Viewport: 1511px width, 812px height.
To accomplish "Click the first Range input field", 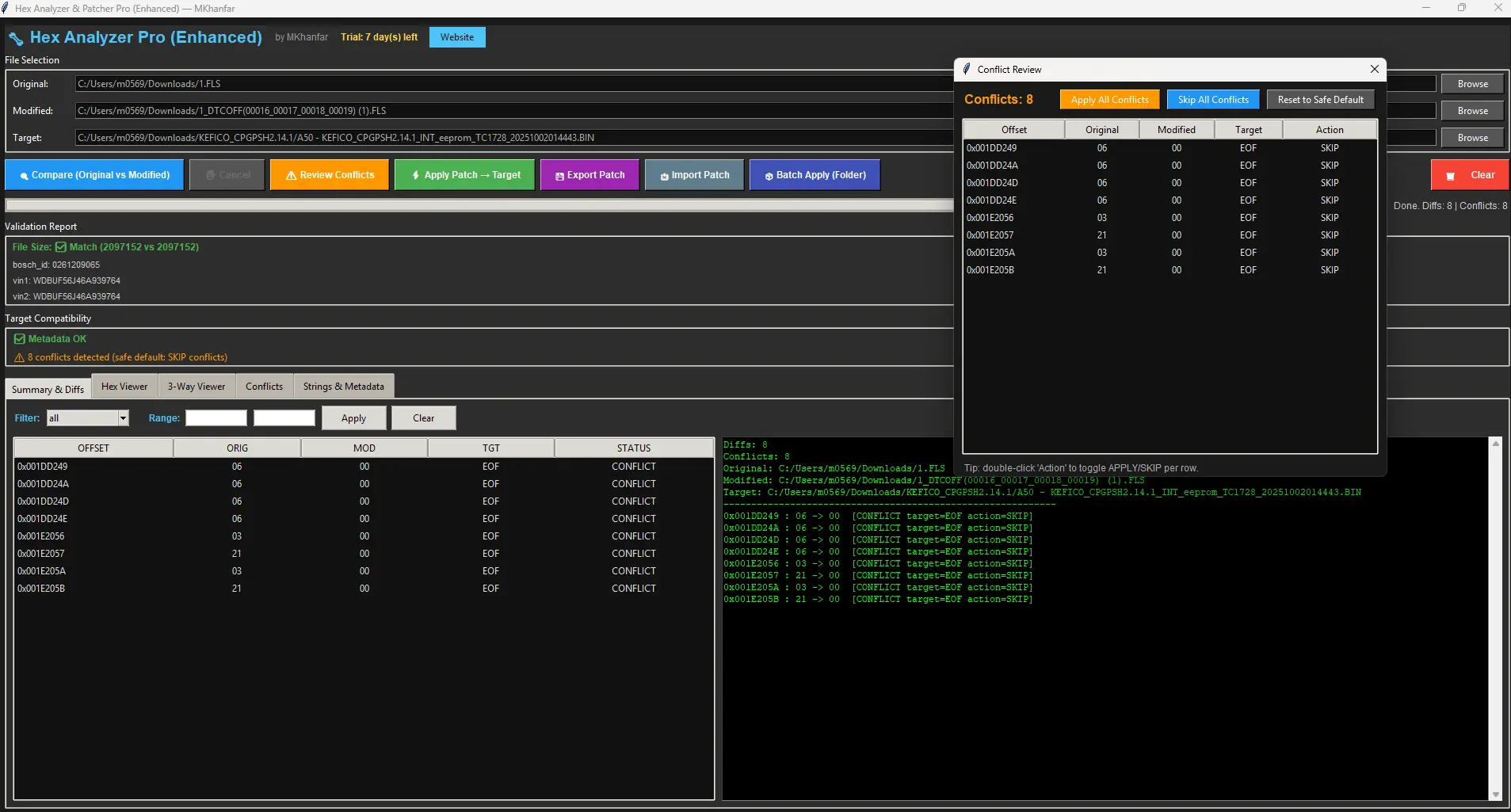I will point(216,417).
